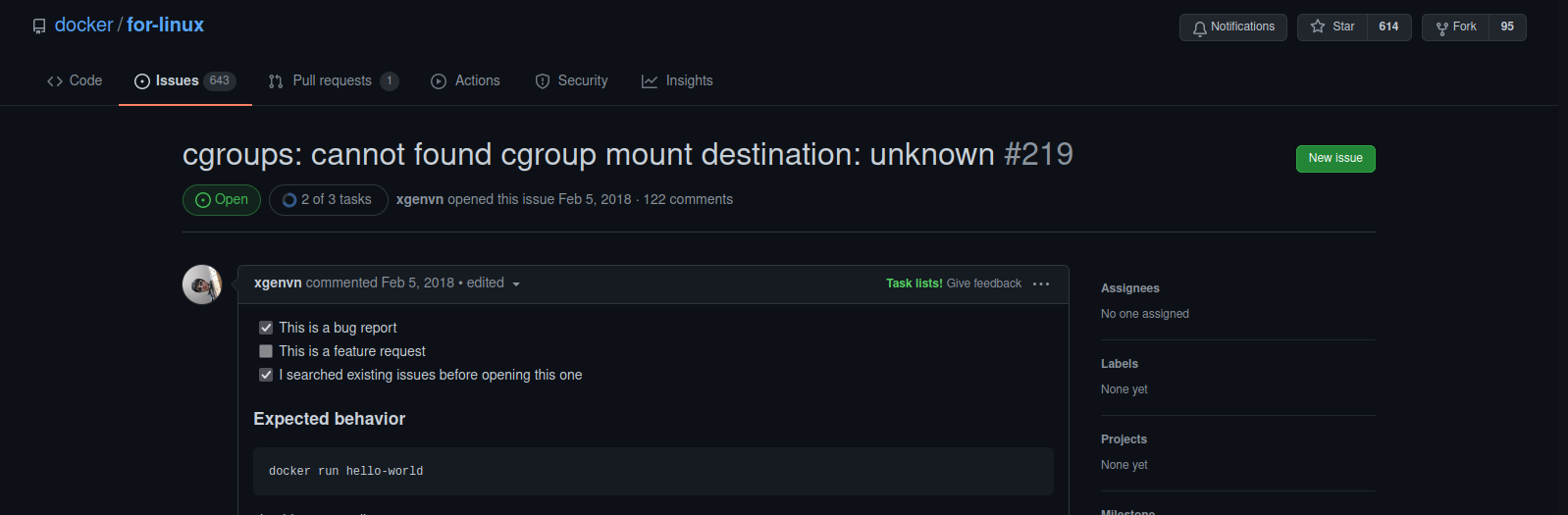Toggle the "This is a bug report" checkbox
1568x515 pixels.
click(266, 328)
